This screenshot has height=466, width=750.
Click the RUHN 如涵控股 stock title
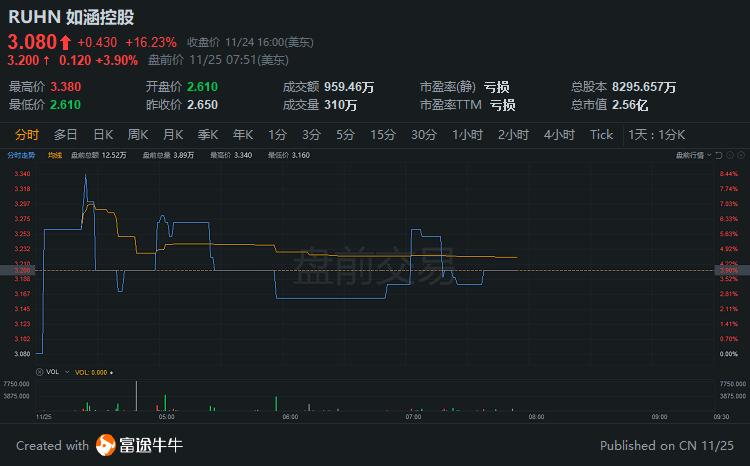click(70, 17)
